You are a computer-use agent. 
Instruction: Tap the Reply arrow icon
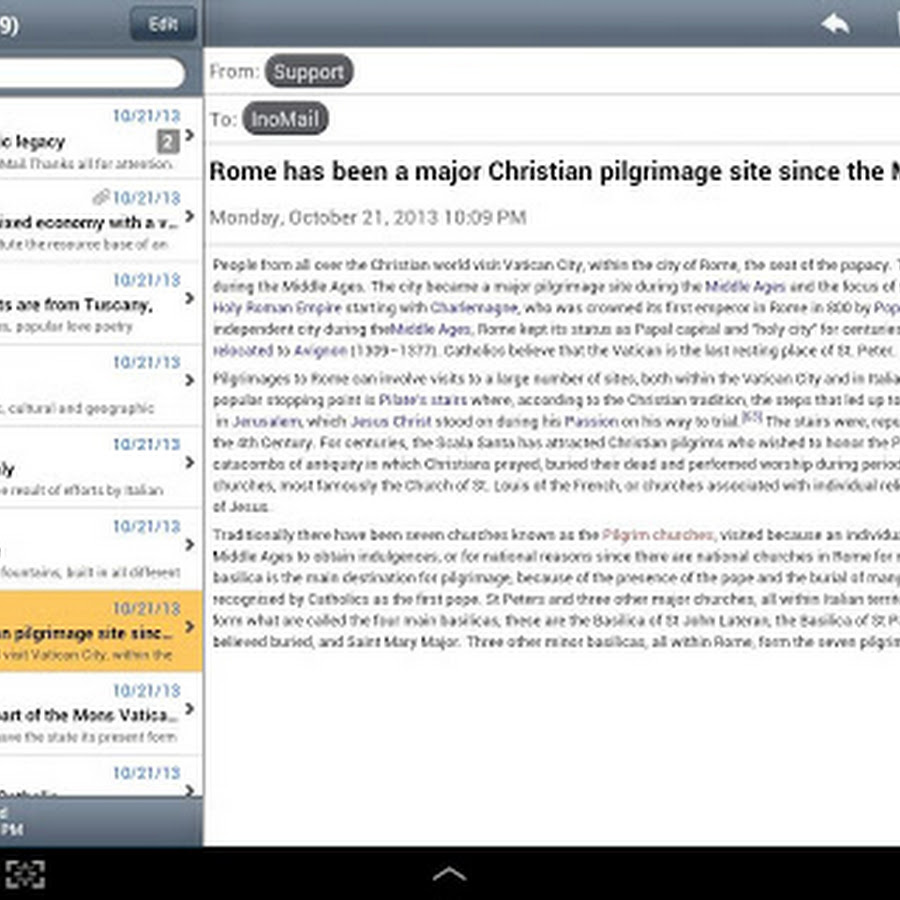pyautogui.click(x=837, y=22)
